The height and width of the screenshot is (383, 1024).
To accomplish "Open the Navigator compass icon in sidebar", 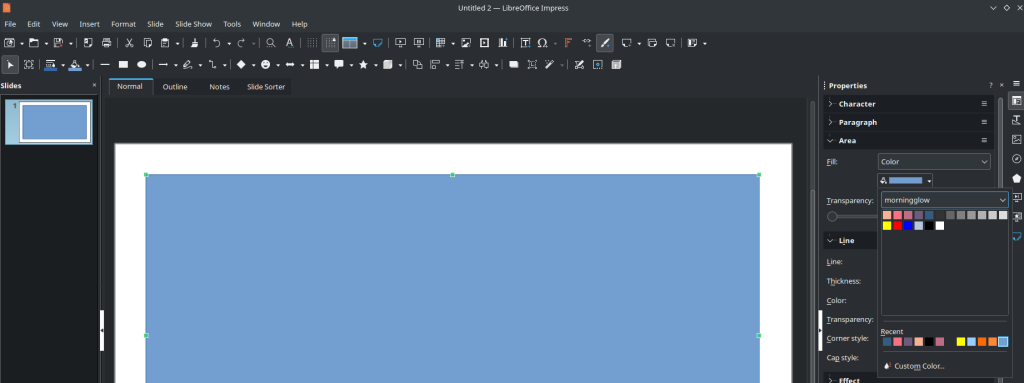I will [x=1016, y=159].
